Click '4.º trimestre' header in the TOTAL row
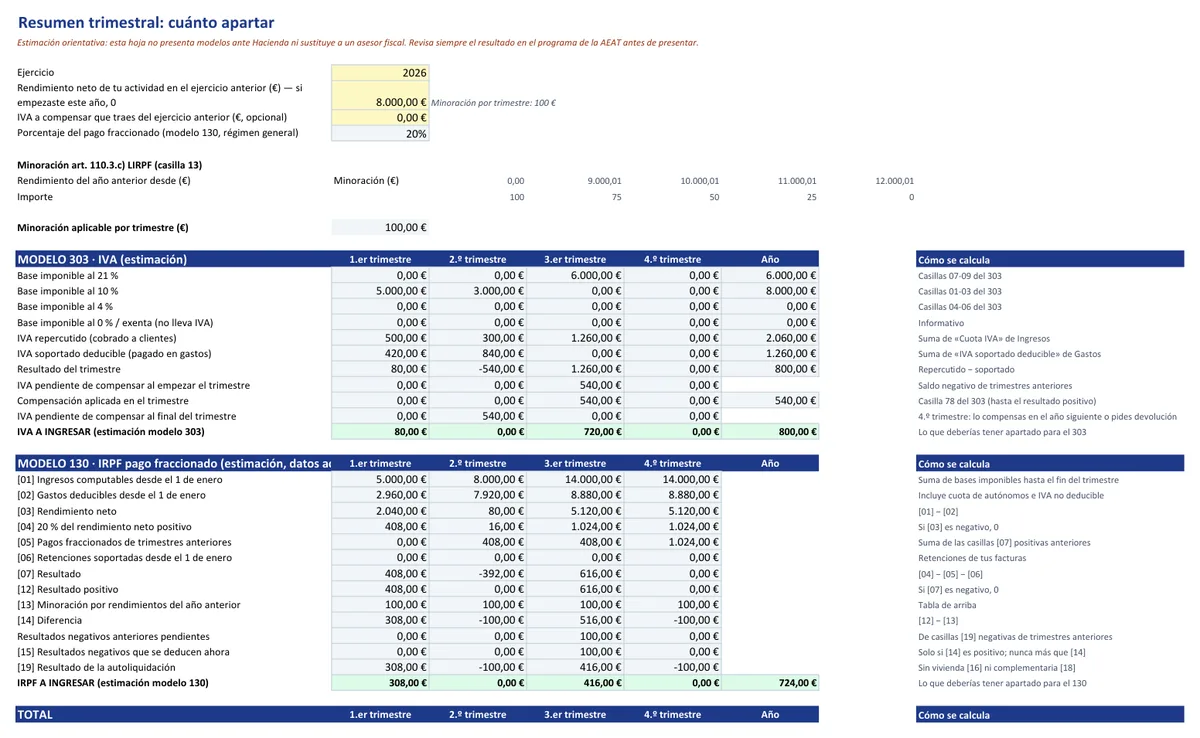1200x738 pixels. 673,715
